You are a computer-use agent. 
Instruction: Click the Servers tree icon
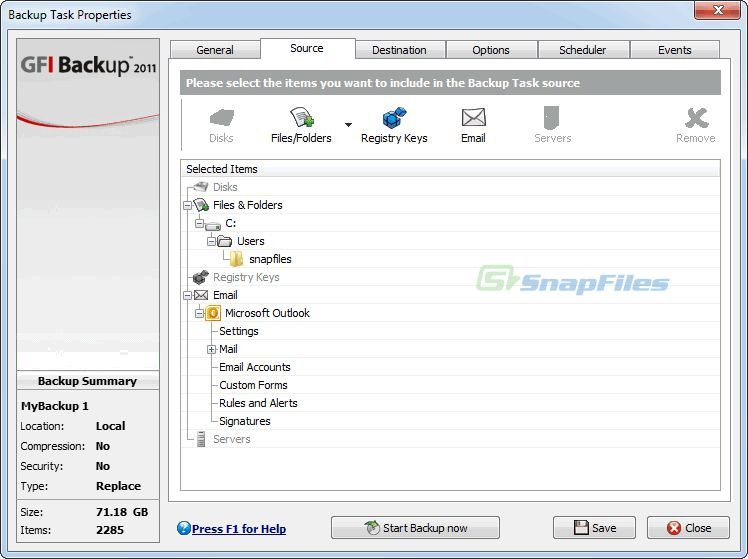point(201,439)
